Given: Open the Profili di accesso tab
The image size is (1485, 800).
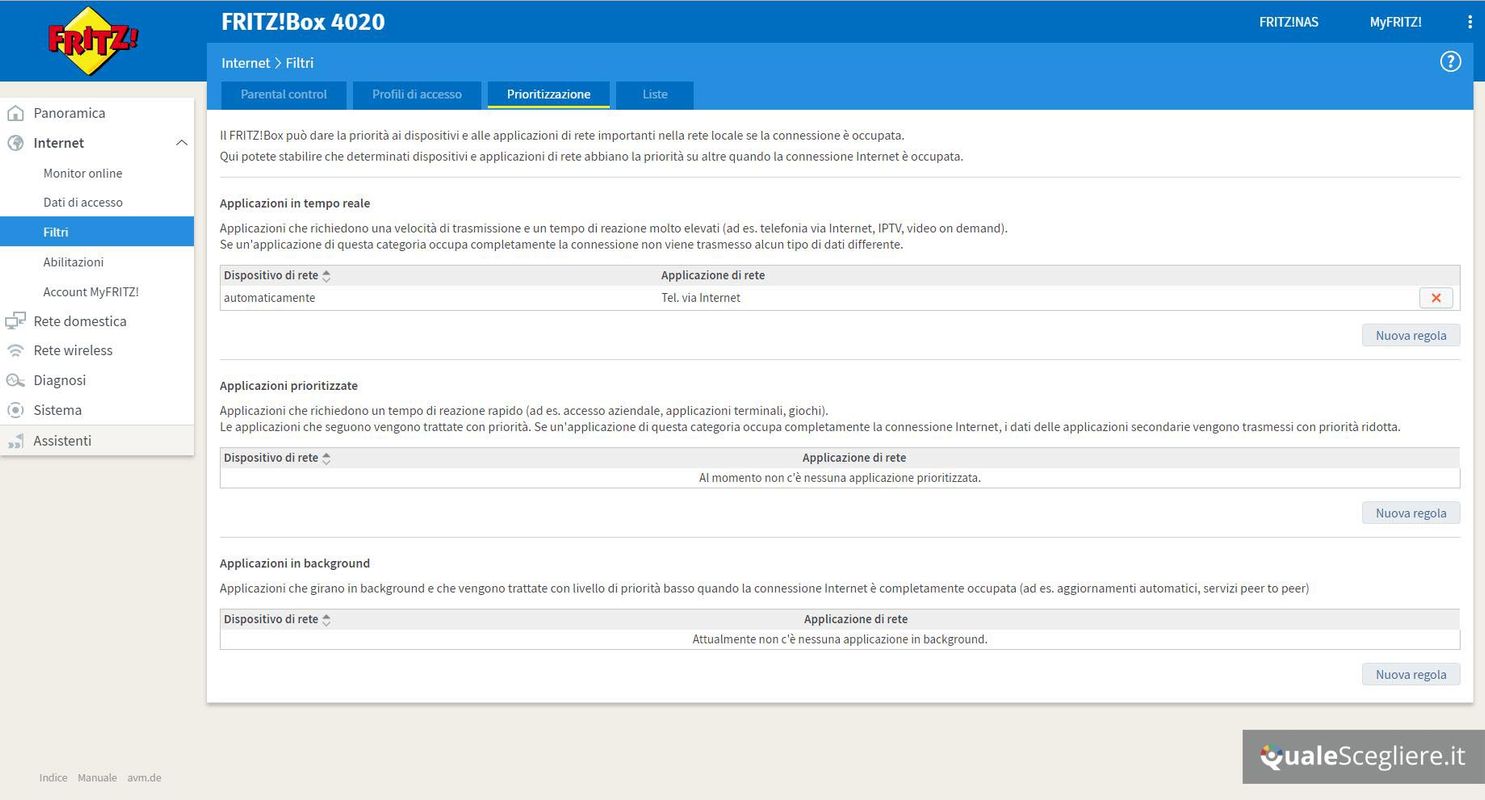Looking at the screenshot, I should pos(417,95).
